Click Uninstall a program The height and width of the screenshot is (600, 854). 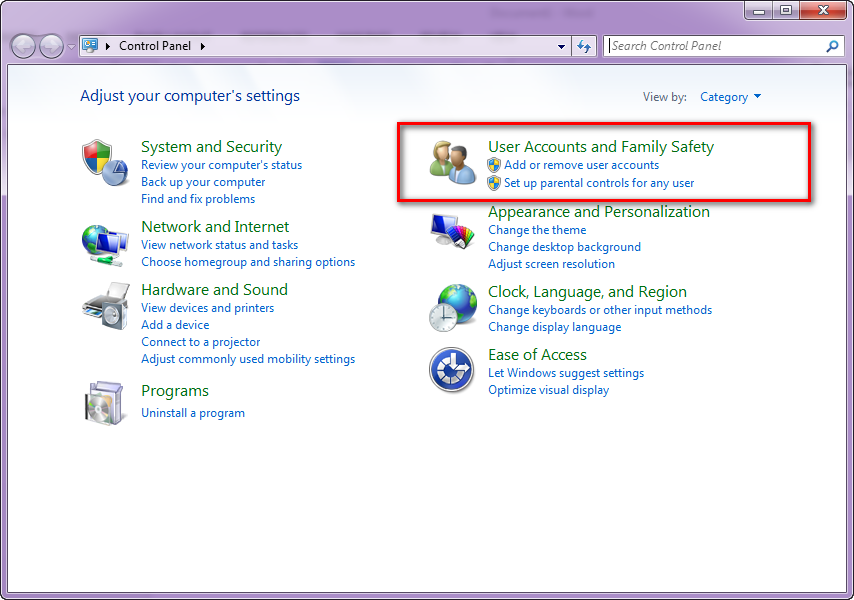[193, 413]
